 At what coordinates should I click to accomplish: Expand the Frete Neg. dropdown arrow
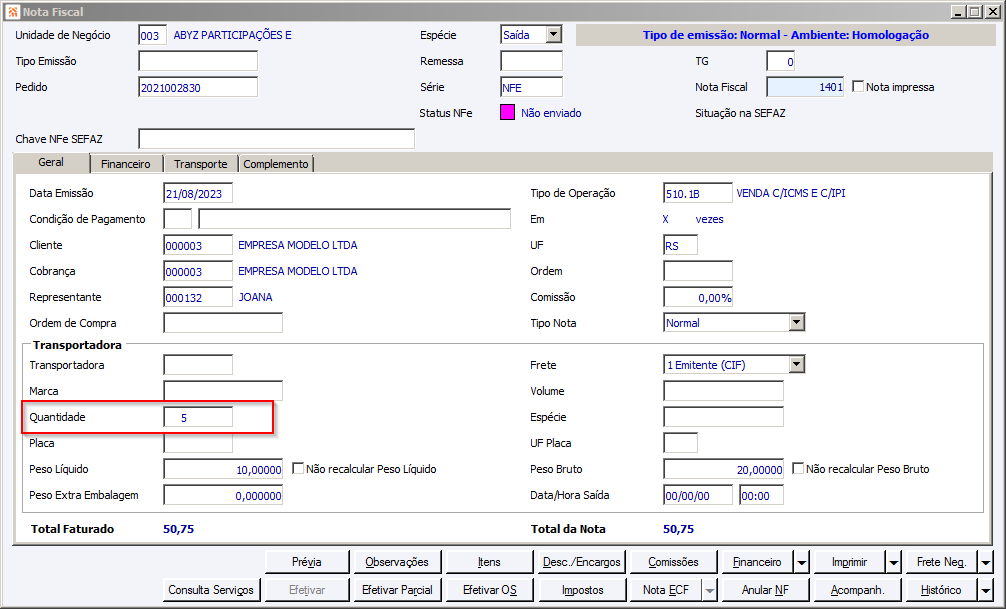click(x=985, y=562)
